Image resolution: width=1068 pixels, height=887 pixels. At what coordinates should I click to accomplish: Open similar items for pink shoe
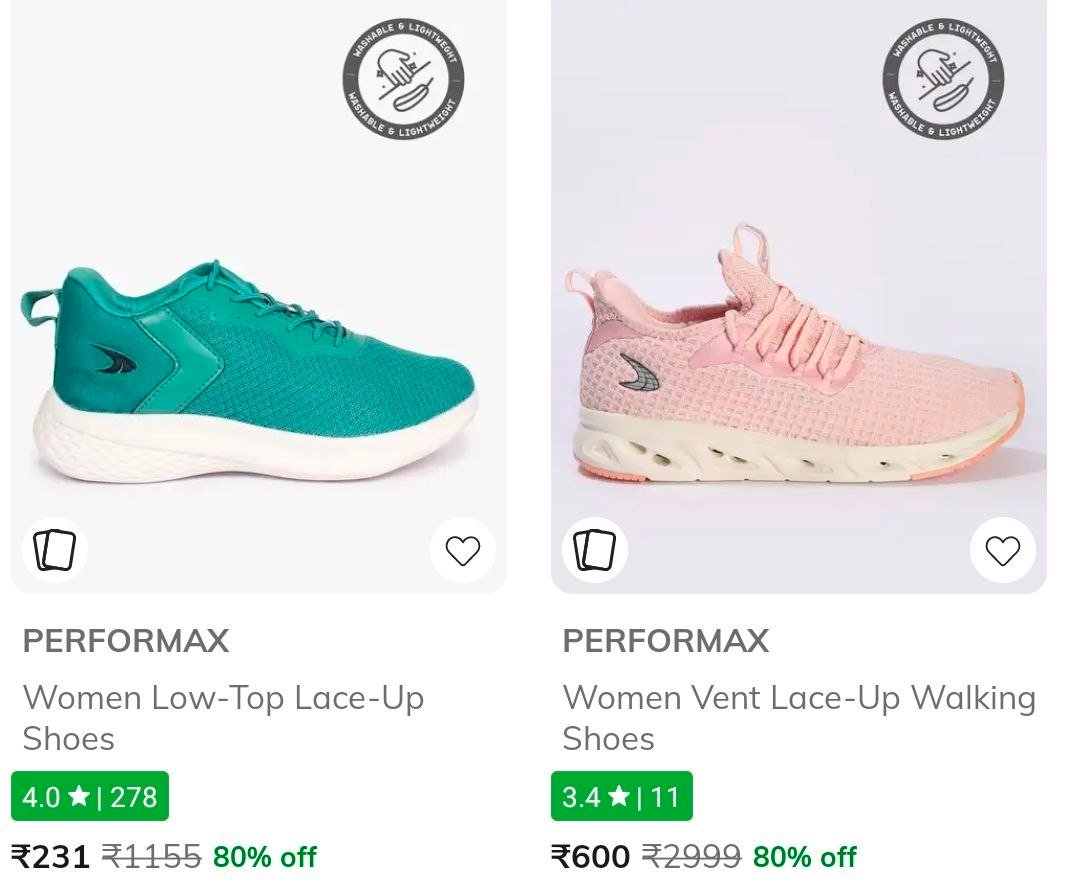coord(594,550)
